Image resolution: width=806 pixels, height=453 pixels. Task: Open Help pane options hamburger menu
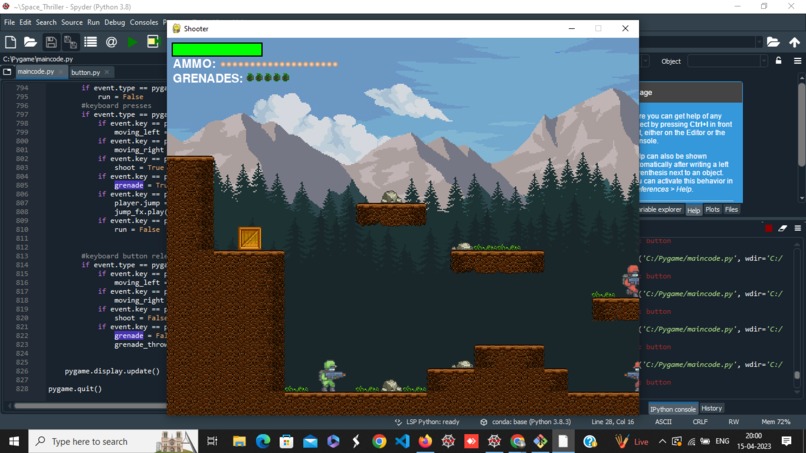797,61
